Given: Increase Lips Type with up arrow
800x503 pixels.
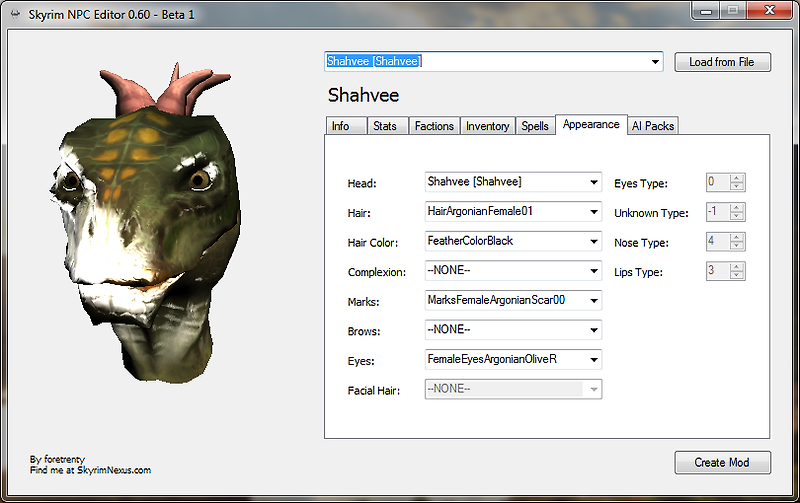Looking at the screenshot, I should (737, 267).
